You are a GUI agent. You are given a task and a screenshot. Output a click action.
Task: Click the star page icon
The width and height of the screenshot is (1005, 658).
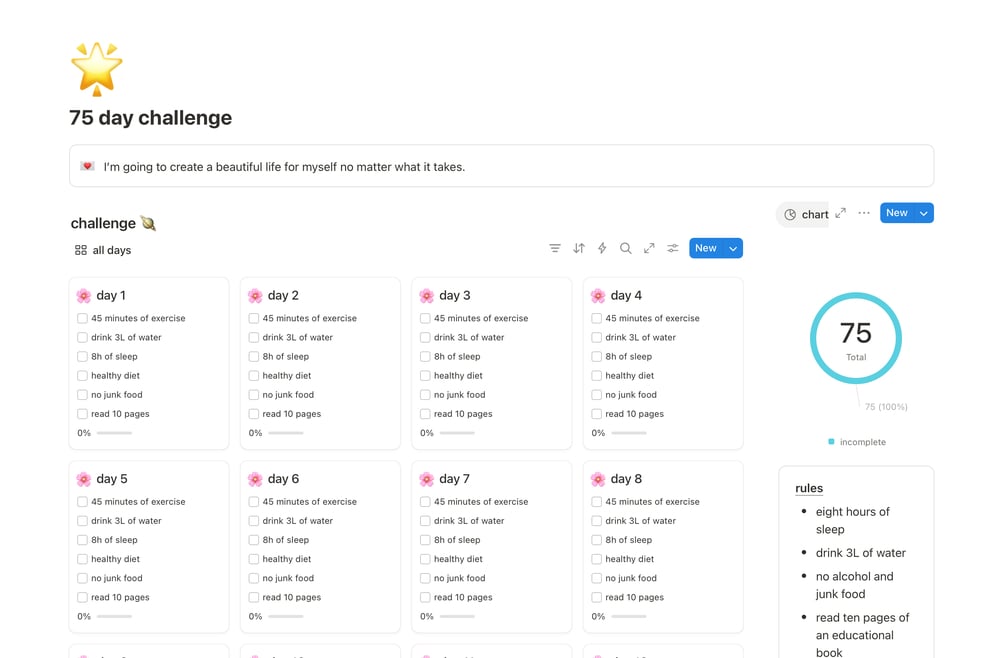click(96, 69)
